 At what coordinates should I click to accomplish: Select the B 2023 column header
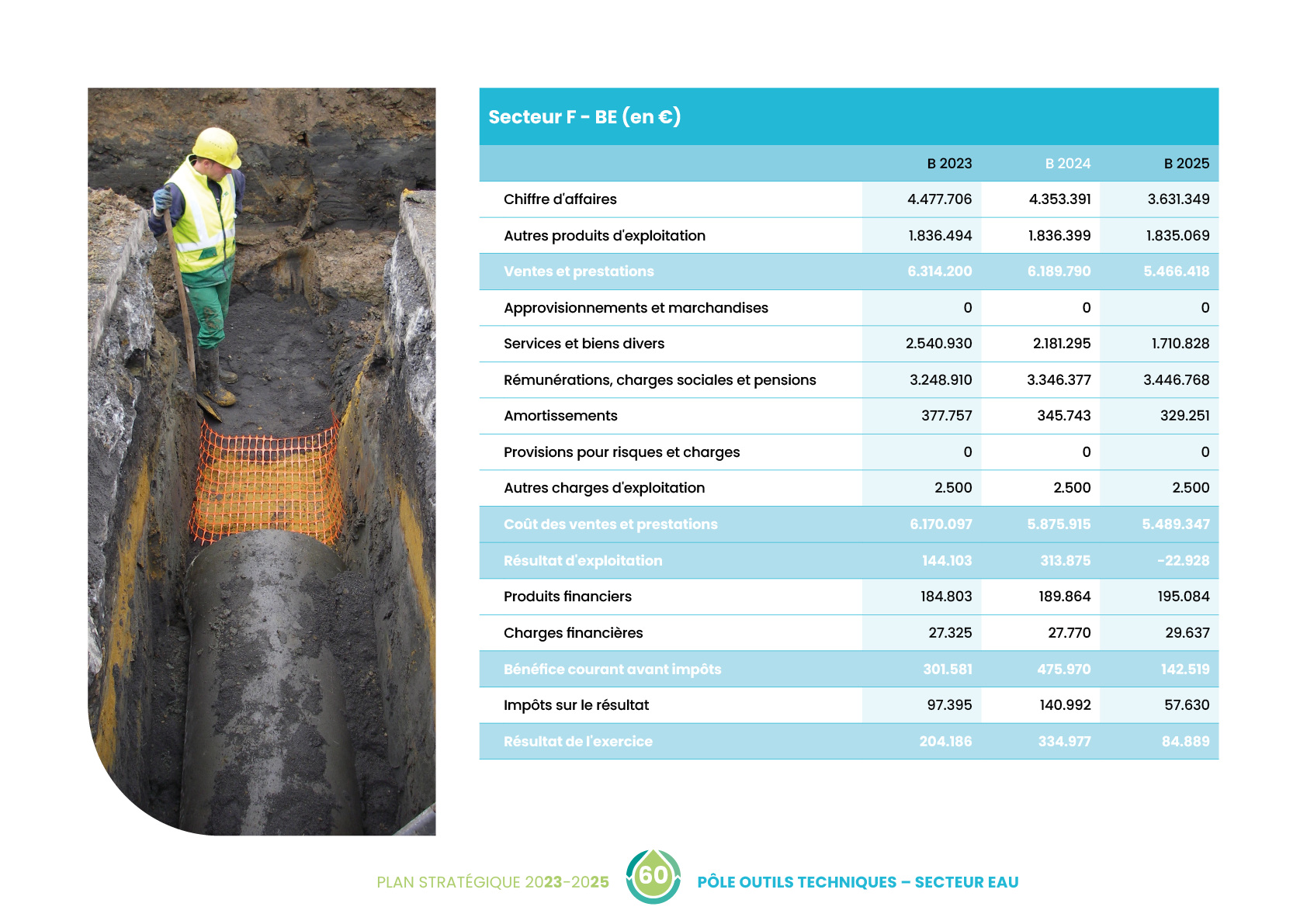948,164
